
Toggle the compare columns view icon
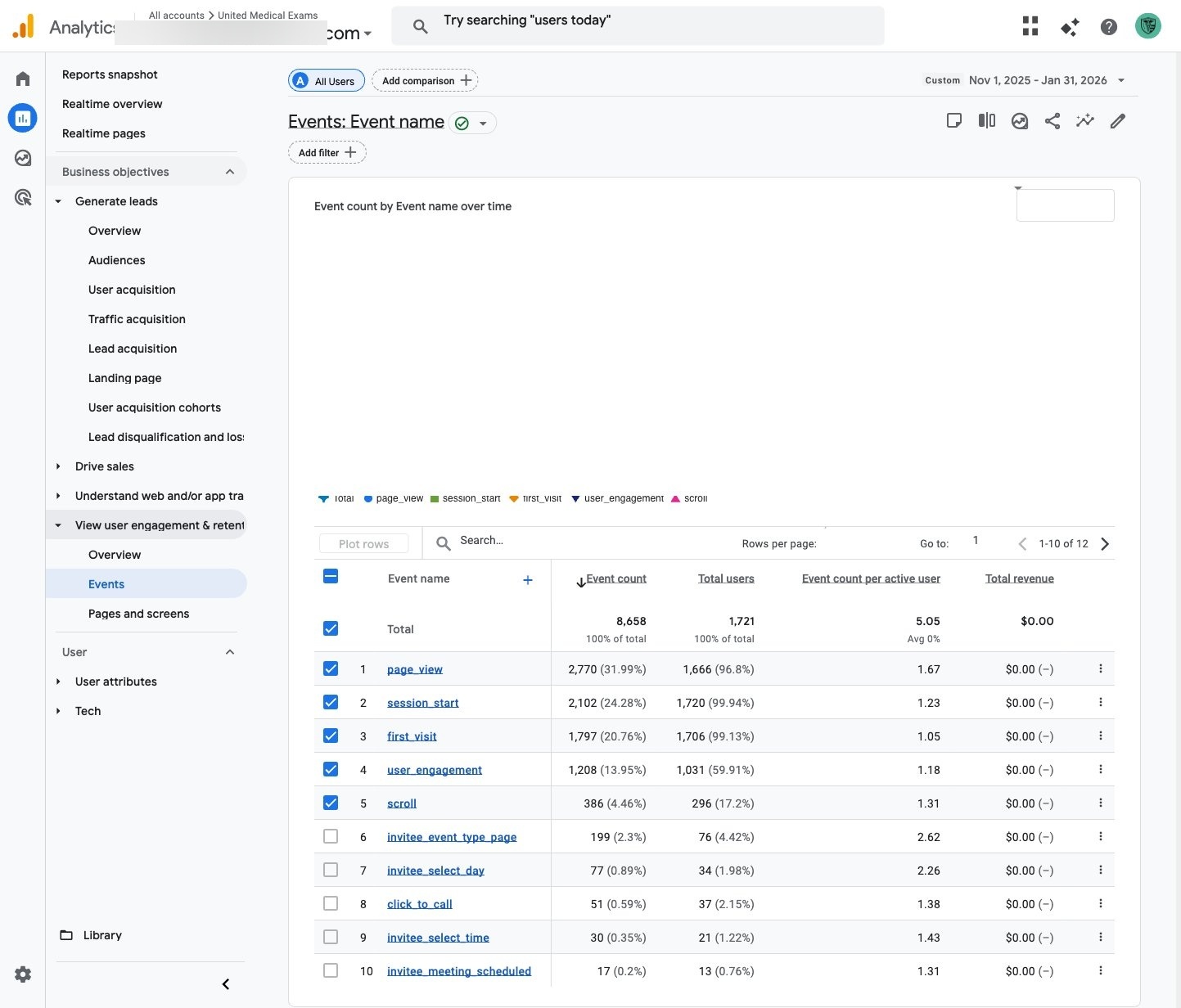[987, 121]
